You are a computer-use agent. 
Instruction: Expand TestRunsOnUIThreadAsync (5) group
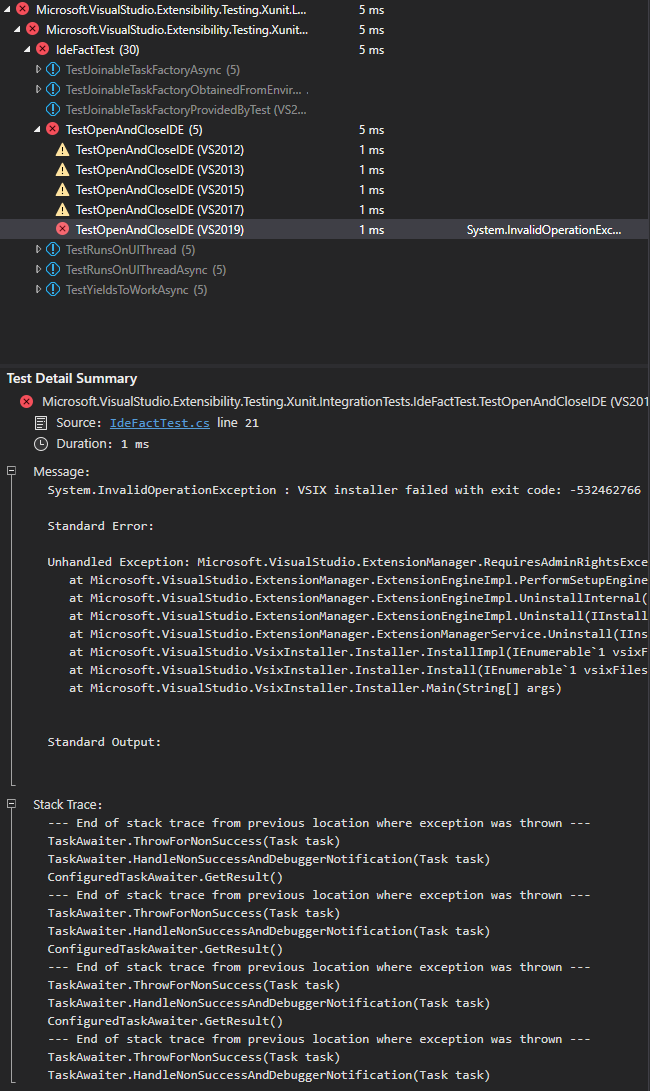[38, 269]
